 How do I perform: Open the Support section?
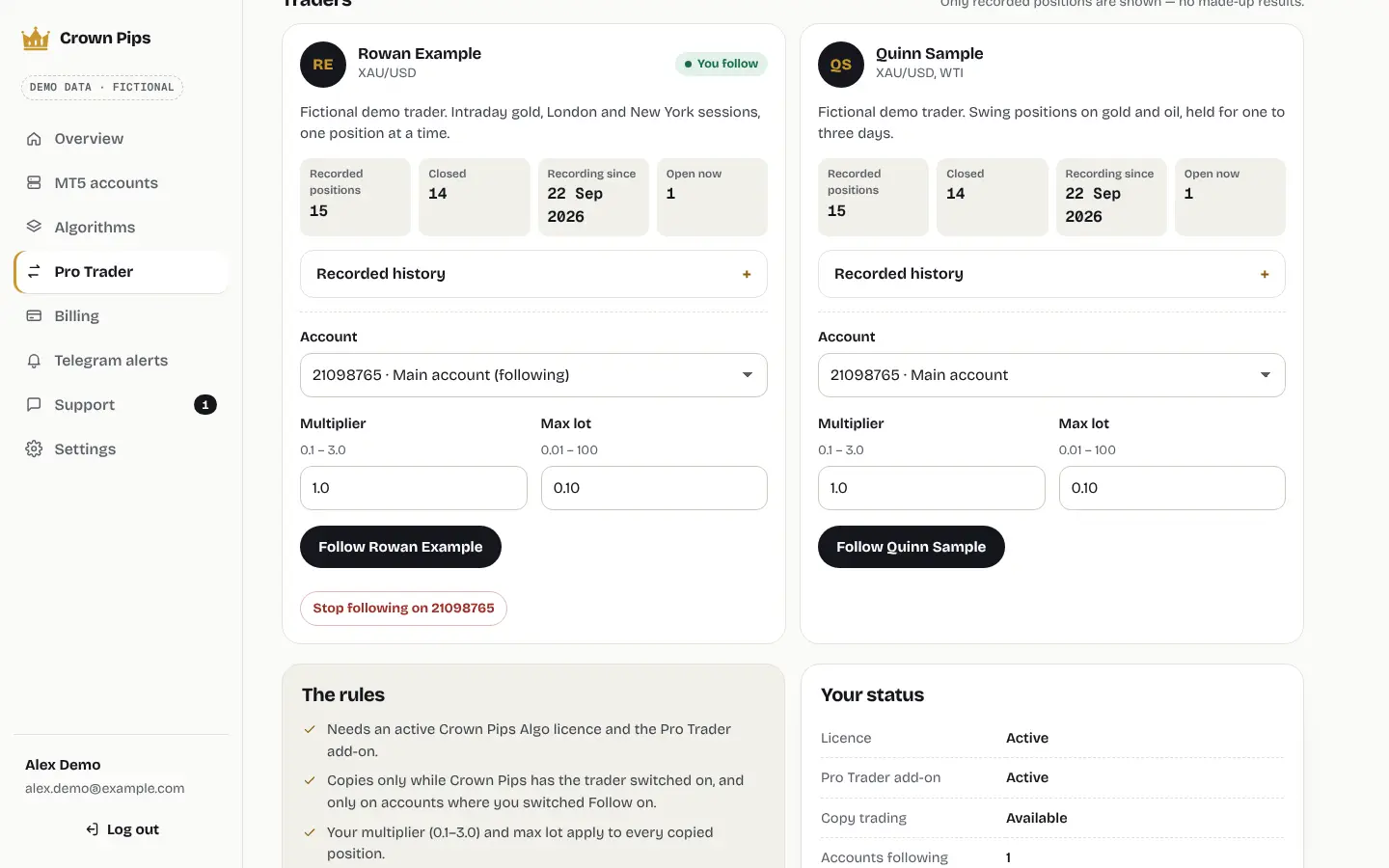[122, 405]
